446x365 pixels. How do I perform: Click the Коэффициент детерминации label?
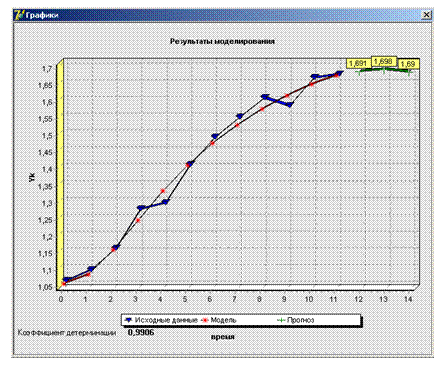67,333
